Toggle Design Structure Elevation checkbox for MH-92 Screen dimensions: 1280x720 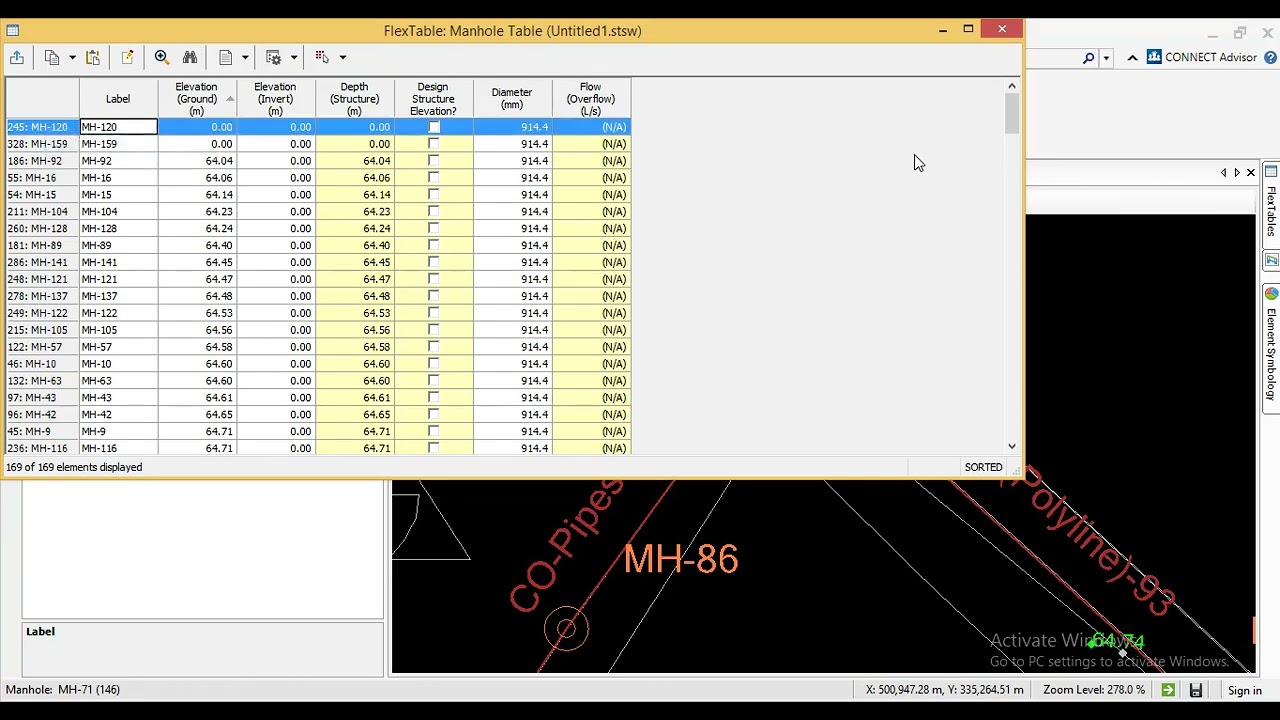[434, 161]
